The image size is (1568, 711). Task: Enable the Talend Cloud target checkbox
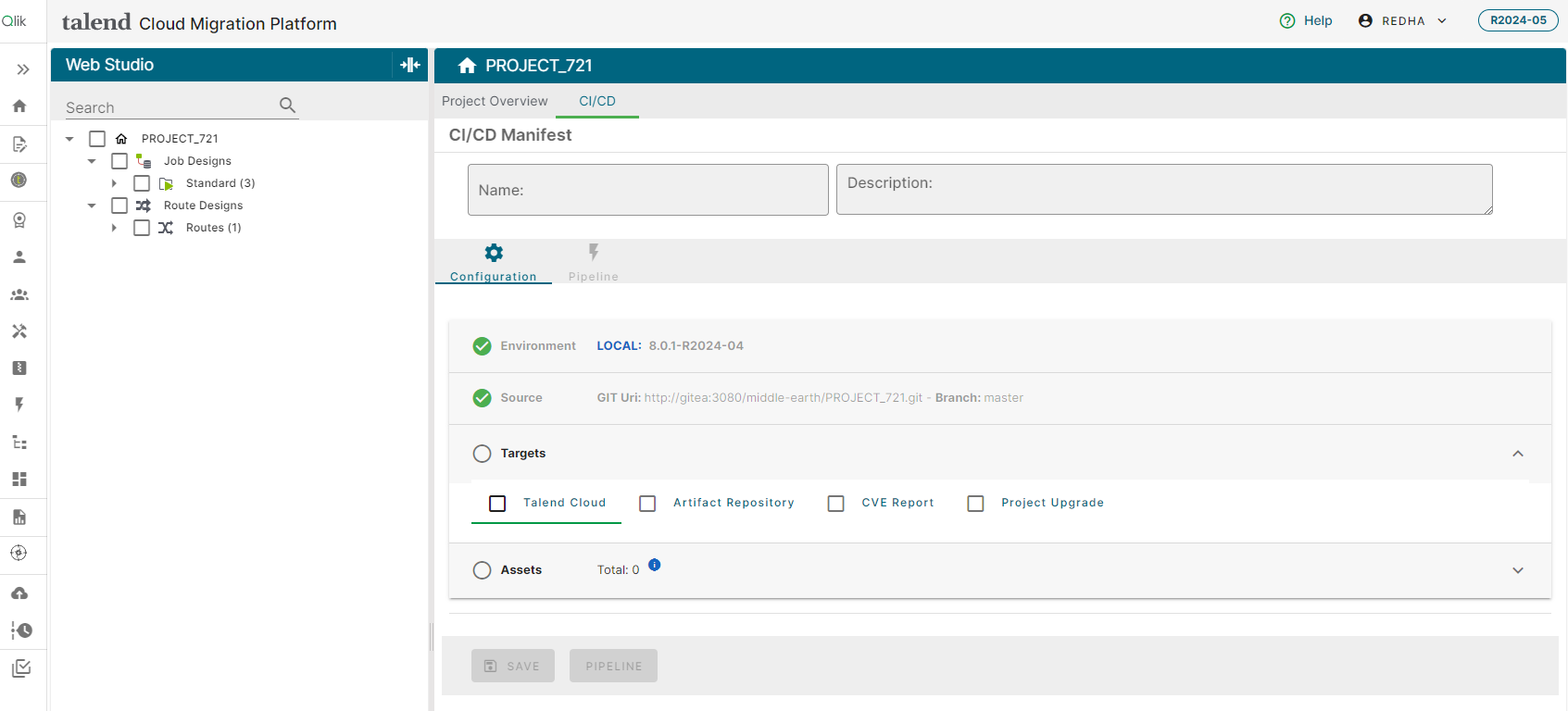point(497,504)
